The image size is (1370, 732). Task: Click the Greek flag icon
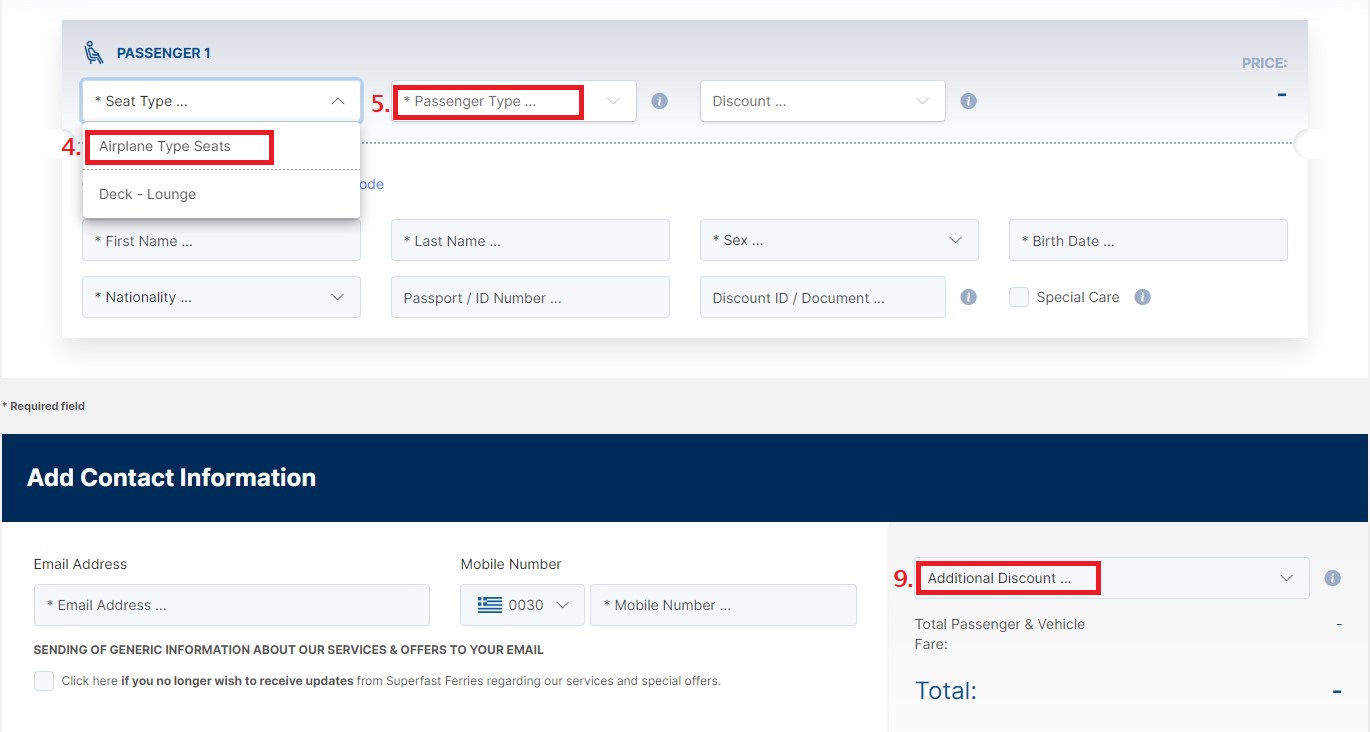490,605
